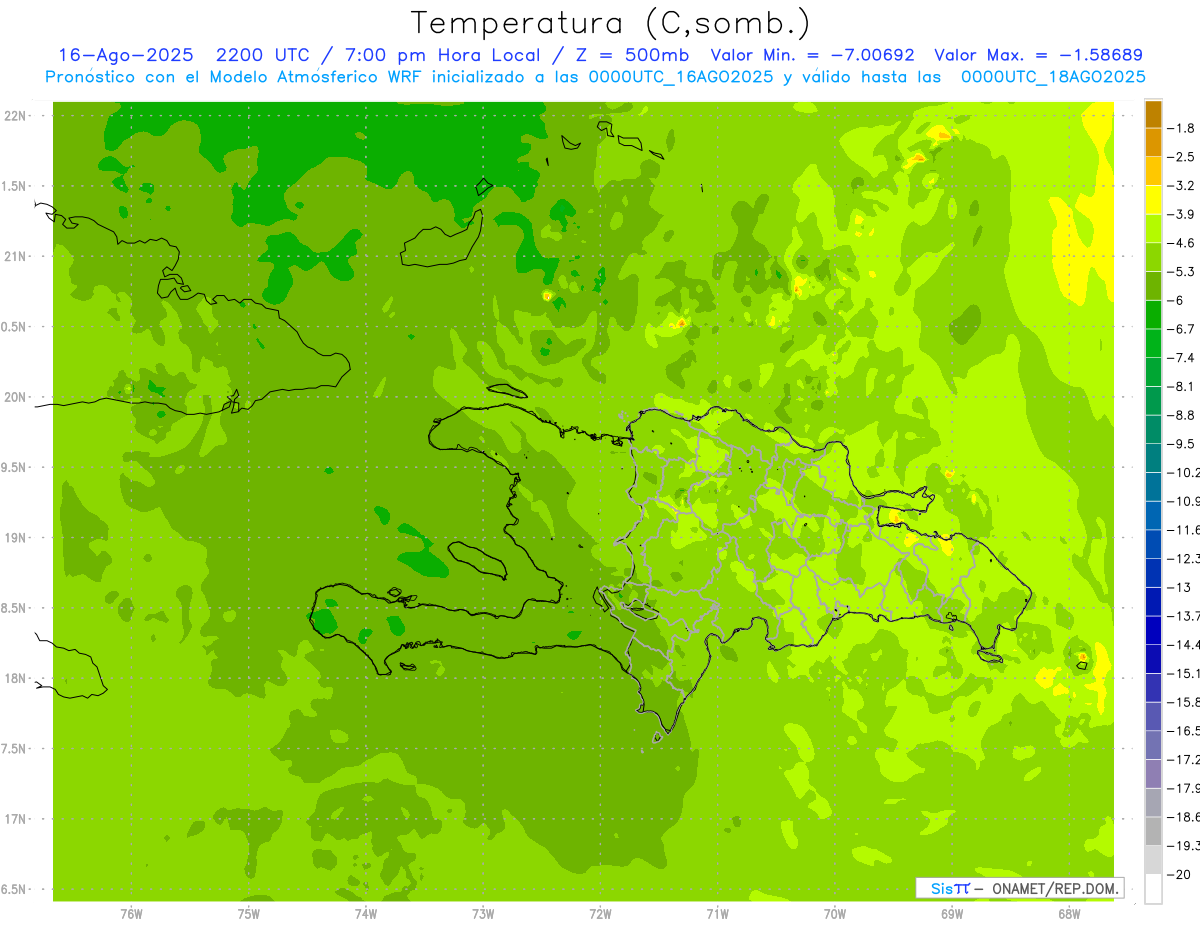Pick the blue swatch between -13 and -13.7
1200x927 pixels.
(1153, 602)
